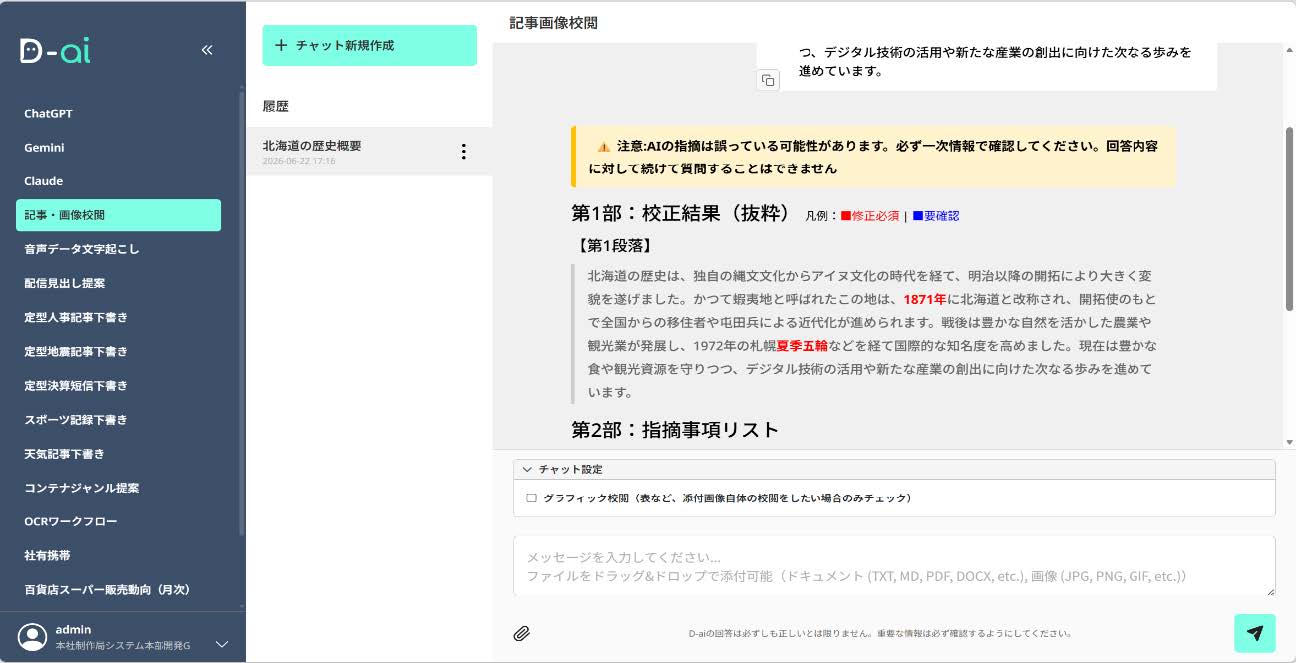1296x663 pixels.
Task: Send the message with paper plane button
Action: (1255, 633)
